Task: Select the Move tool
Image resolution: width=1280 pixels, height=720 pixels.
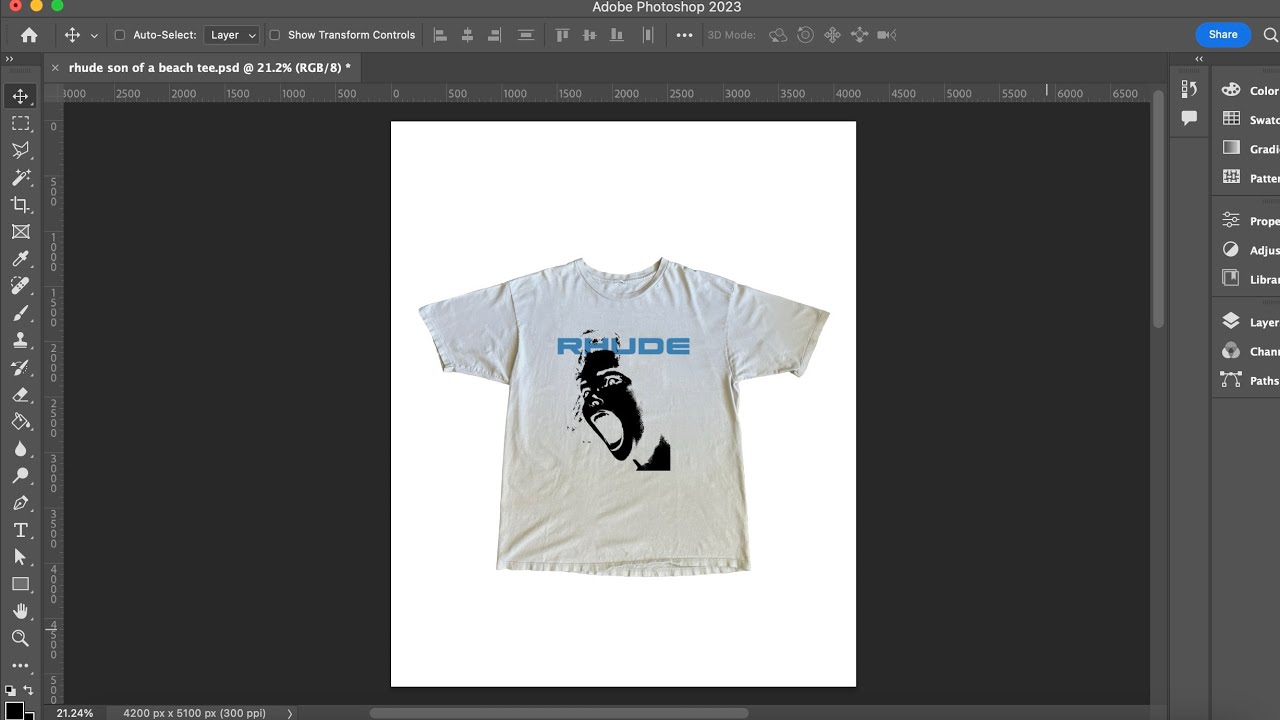Action: point(20,96)
